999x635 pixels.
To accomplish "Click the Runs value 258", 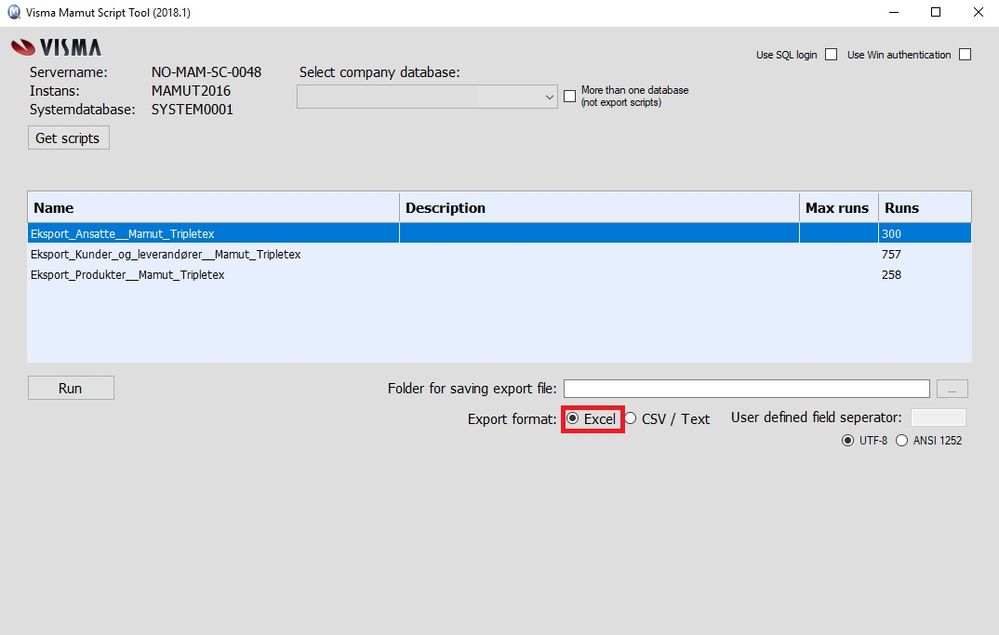I will (x=891, y=275).
